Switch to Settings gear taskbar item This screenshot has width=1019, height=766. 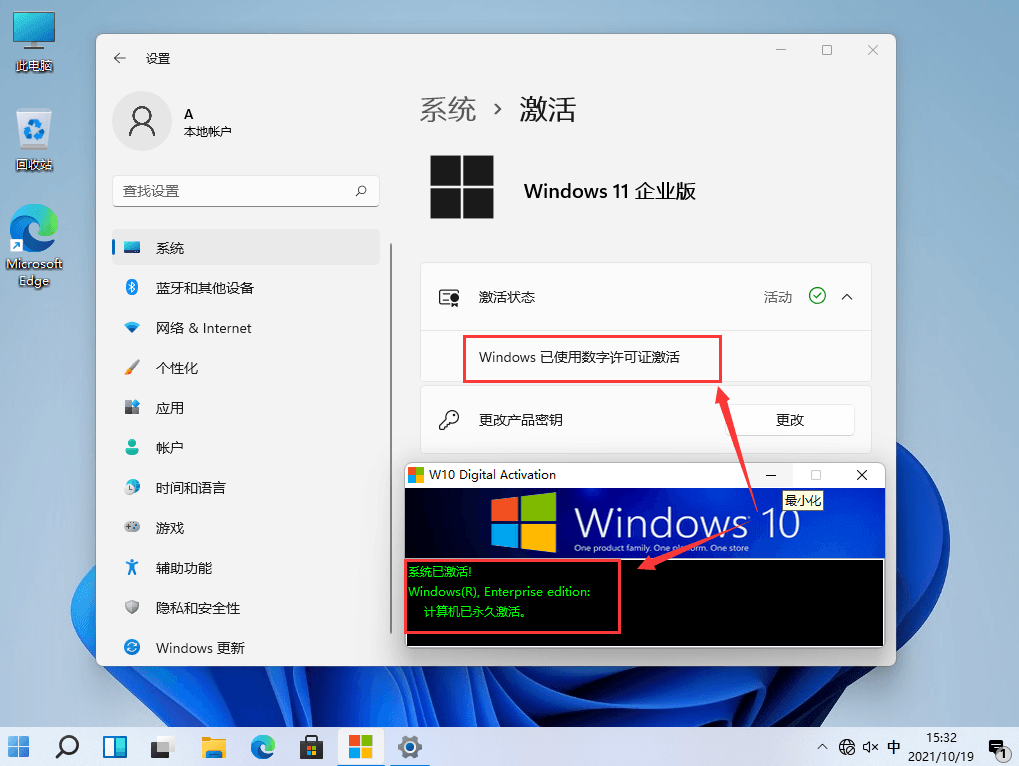[409, 747]
